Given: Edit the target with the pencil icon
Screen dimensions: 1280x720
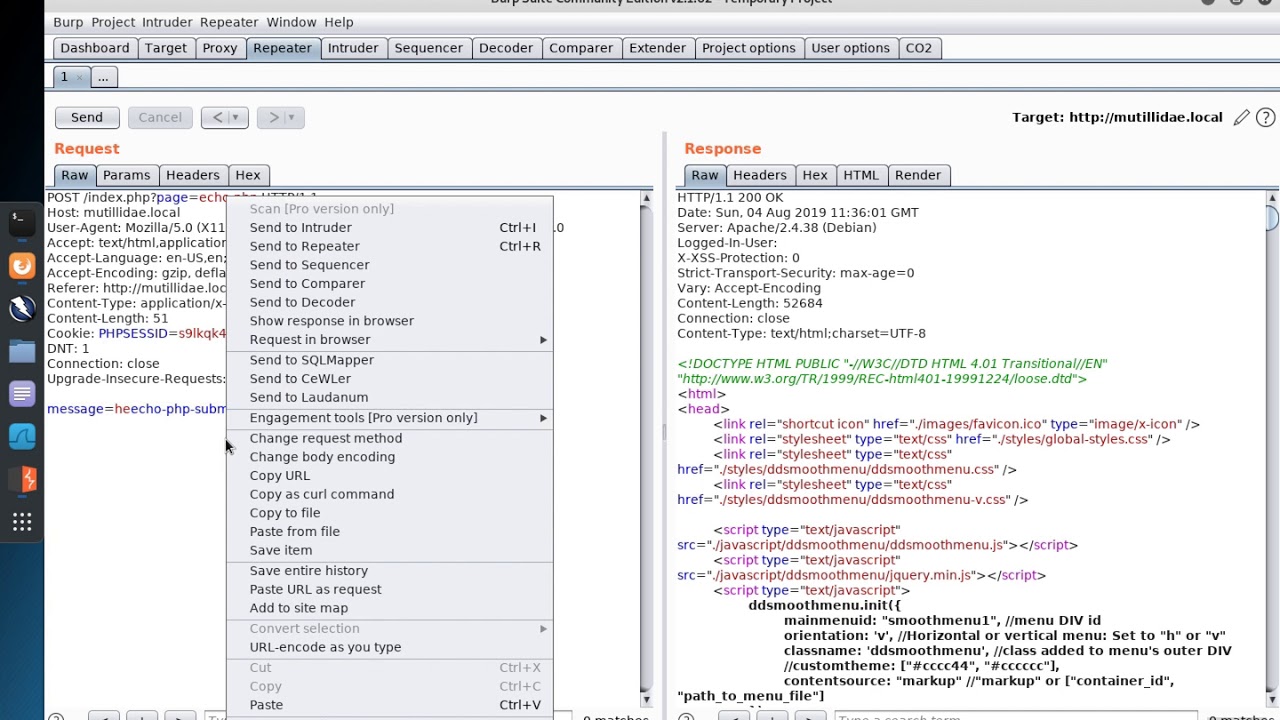Looking at the screenshot, I should click(x=1241, y=117).
